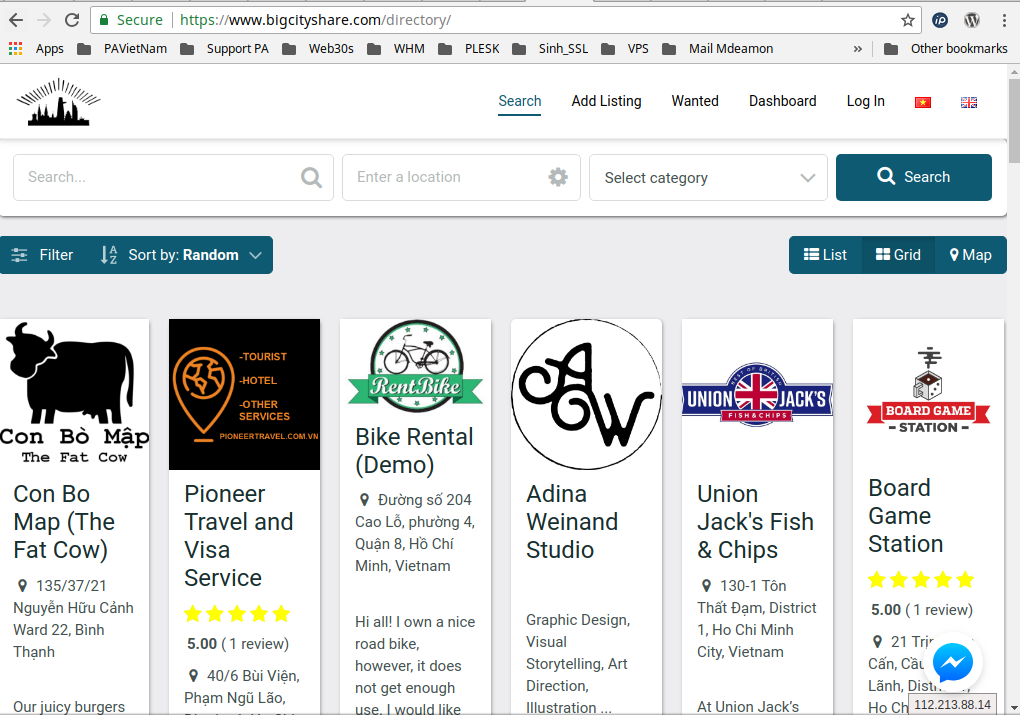Switch to Map view

[x=971, y=255]
